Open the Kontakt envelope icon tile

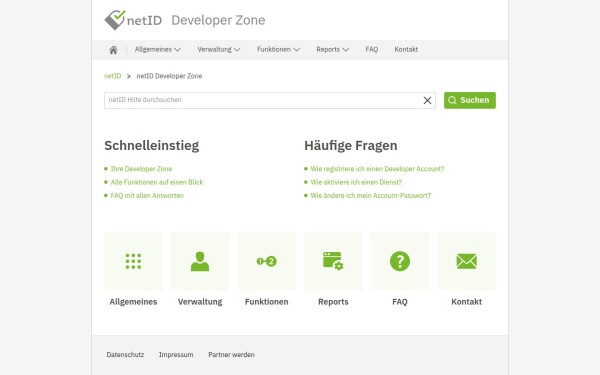tap(466, 261)
